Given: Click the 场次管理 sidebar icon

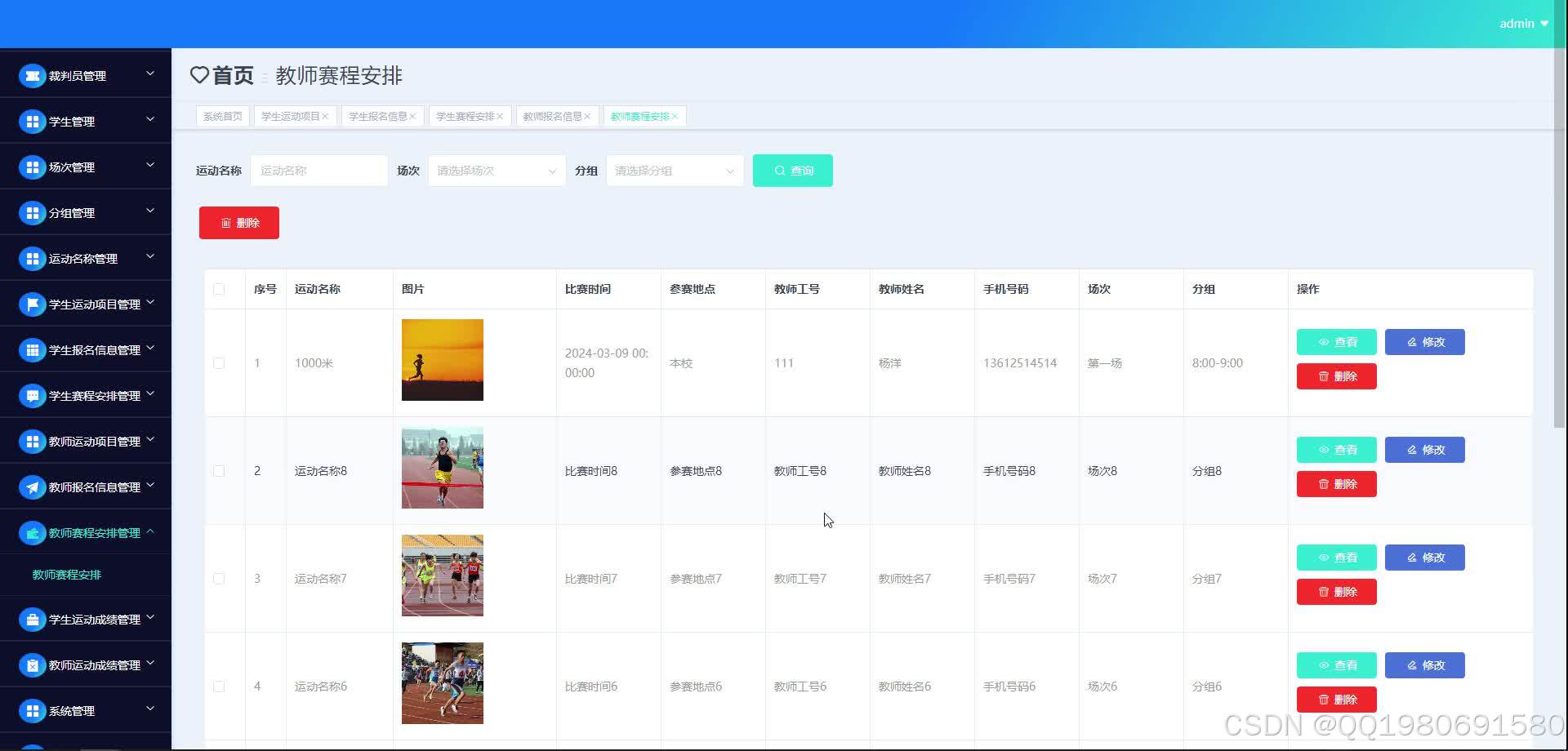Looking at the screenshot, I should click(x=31, y=167).
